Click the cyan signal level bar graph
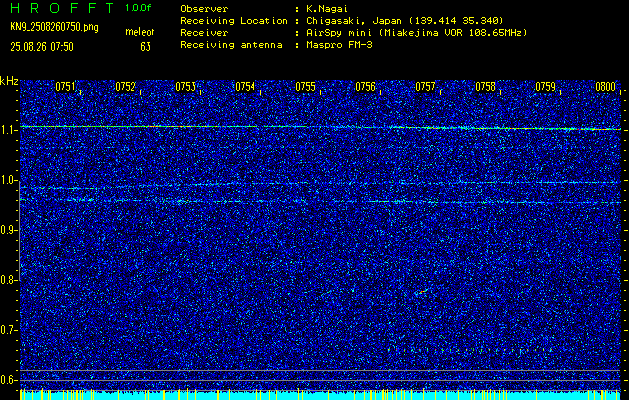This screenshot has height=400, width=629. click(320, 395)
